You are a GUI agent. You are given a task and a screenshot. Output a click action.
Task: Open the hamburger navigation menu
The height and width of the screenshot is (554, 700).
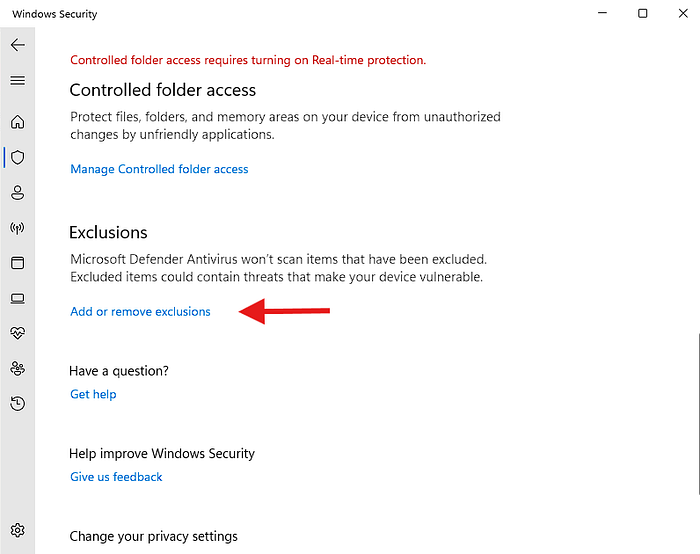point(17,80)
